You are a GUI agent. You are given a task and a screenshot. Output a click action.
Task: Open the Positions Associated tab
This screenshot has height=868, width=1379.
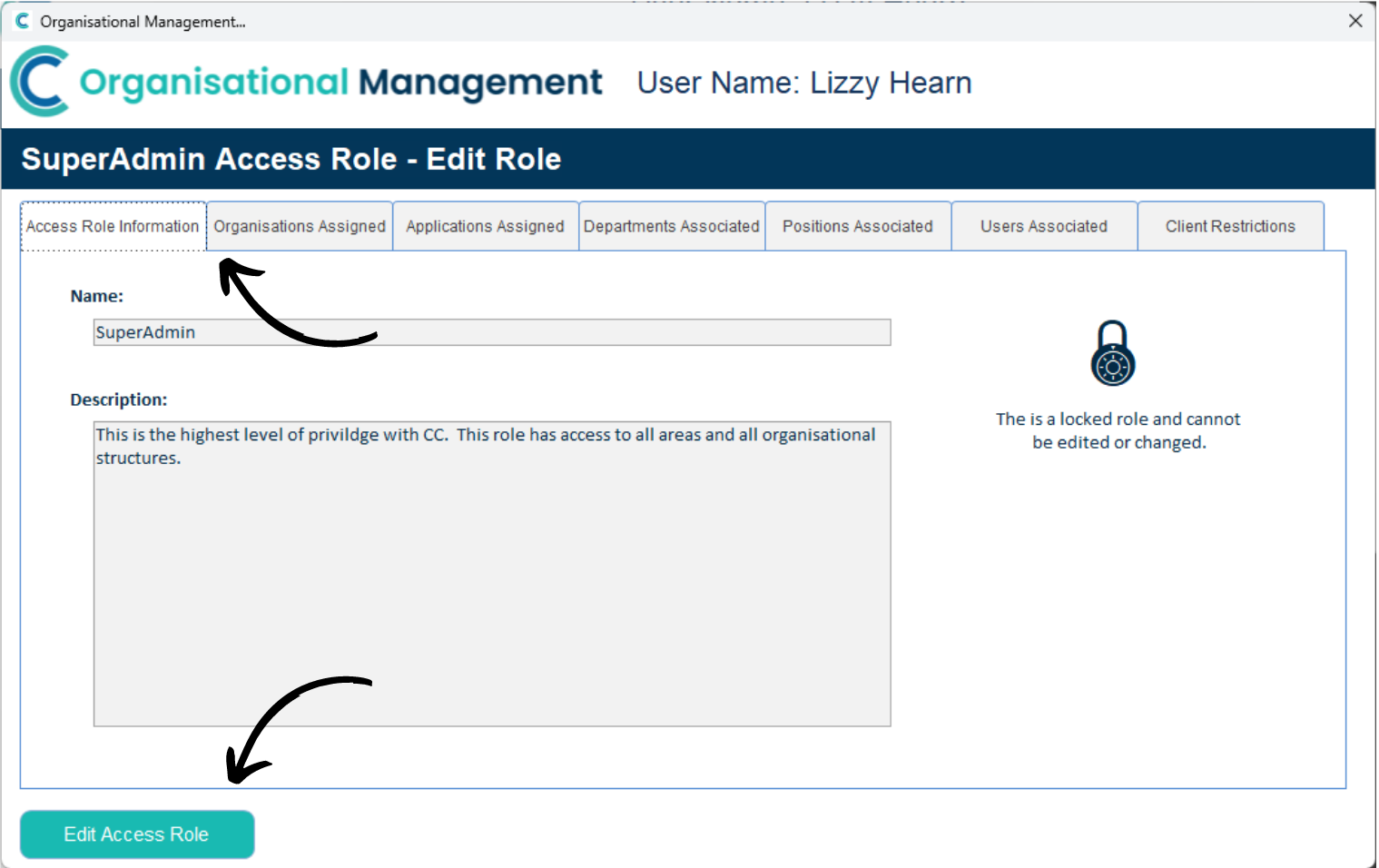coord(857,225)
